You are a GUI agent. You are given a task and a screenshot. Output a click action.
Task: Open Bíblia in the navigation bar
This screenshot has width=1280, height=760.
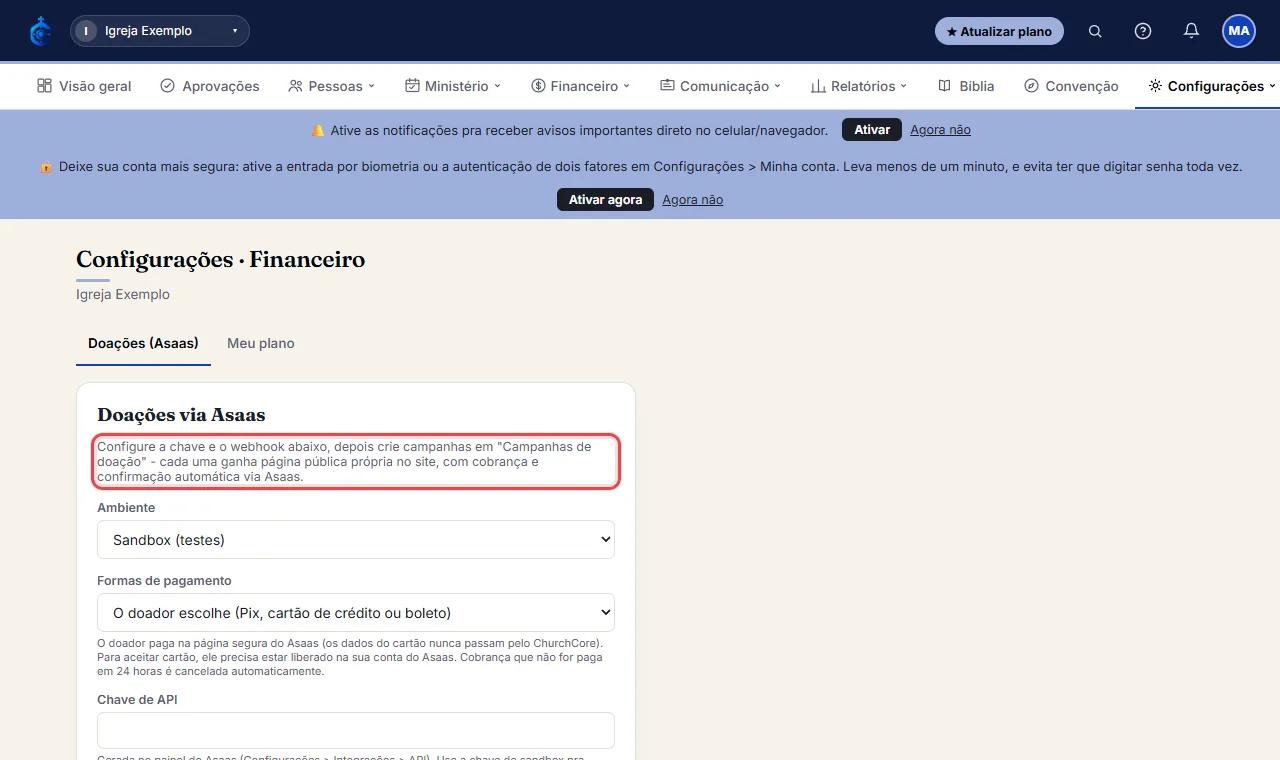(966, 86)
